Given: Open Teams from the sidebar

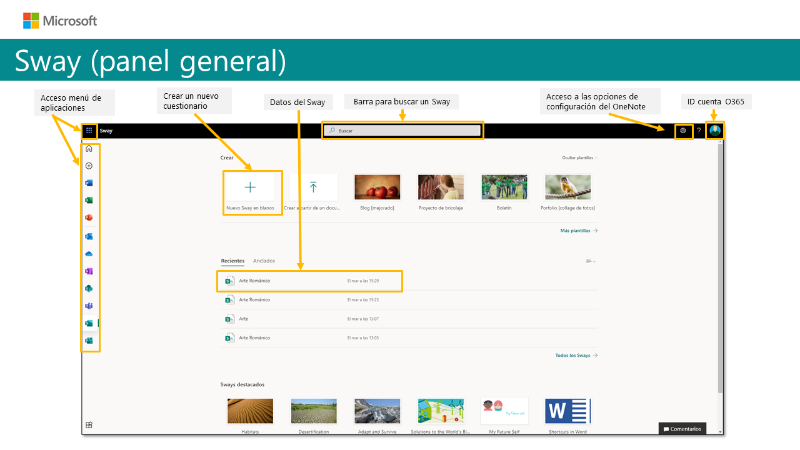Looking at the screenshot, I should point(89,306).
